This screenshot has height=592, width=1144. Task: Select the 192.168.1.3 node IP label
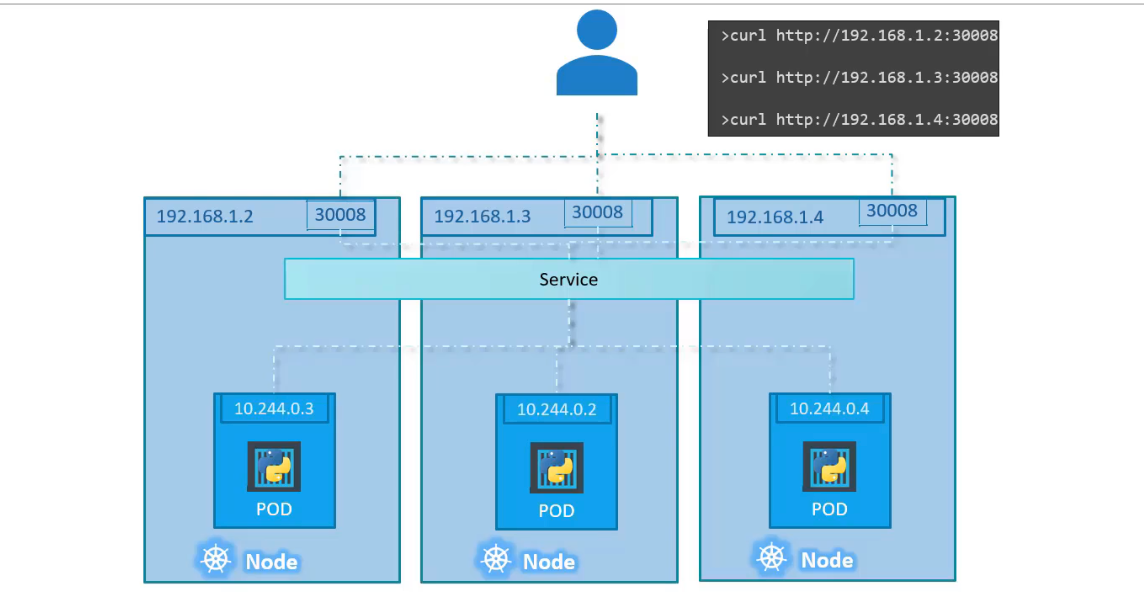point(482,217)
